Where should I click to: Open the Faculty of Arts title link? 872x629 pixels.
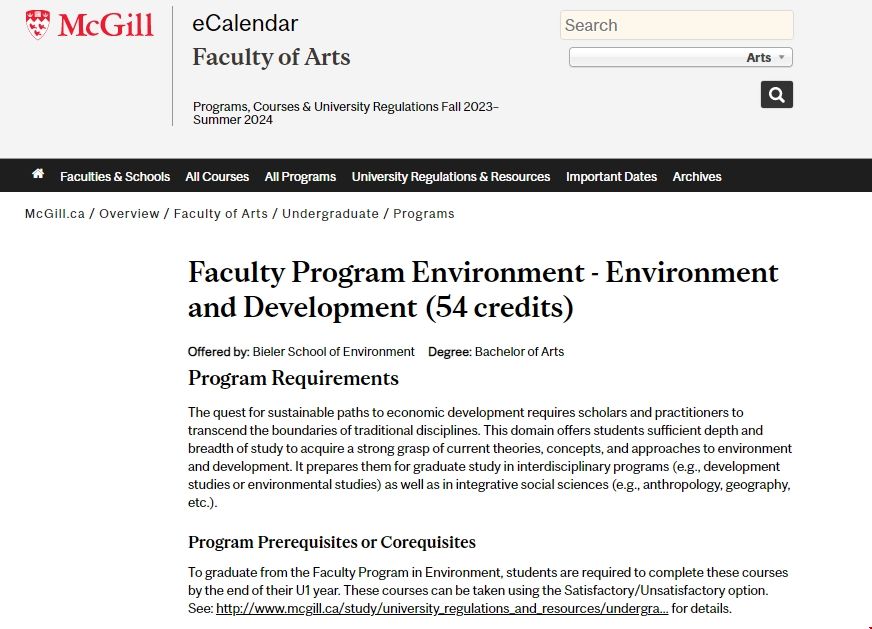(271, 57)
